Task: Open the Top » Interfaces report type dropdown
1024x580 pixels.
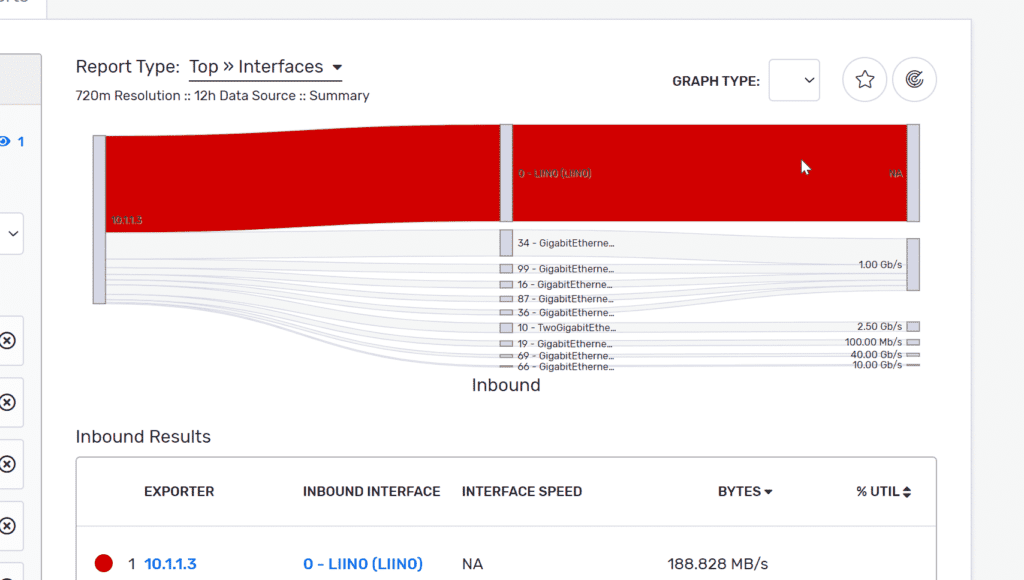Action: 266,67
